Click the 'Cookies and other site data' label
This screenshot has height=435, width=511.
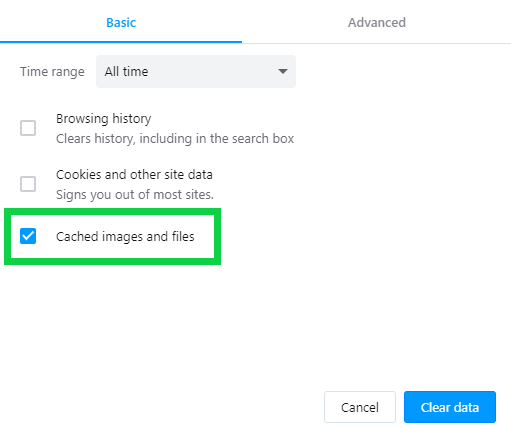(134, 175)
